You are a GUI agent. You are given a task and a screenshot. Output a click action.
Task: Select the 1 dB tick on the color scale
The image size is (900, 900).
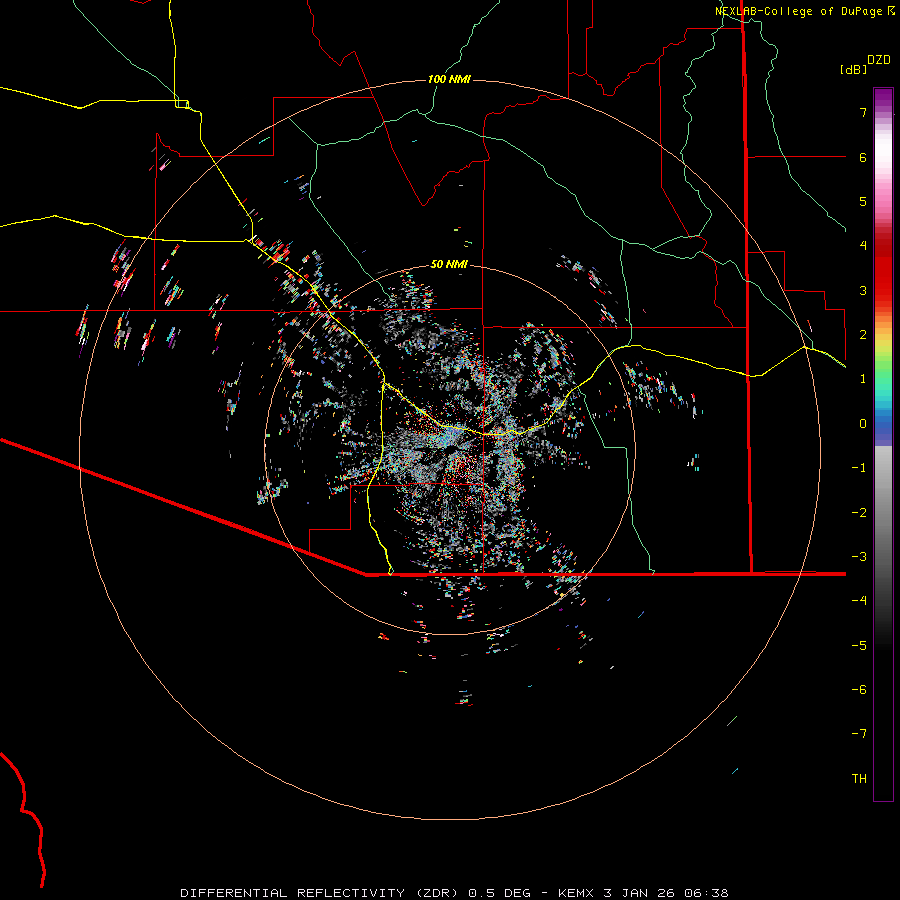(863, 379)
